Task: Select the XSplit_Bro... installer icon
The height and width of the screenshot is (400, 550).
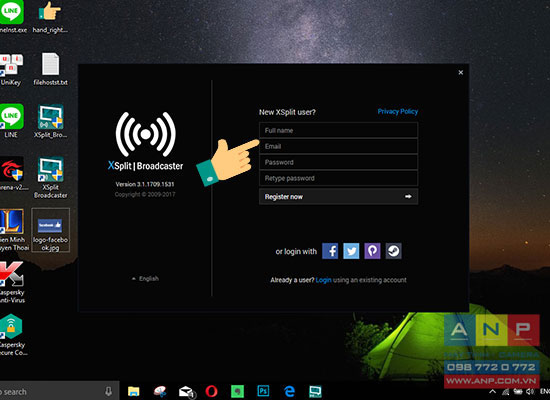Action: point(51,121)
